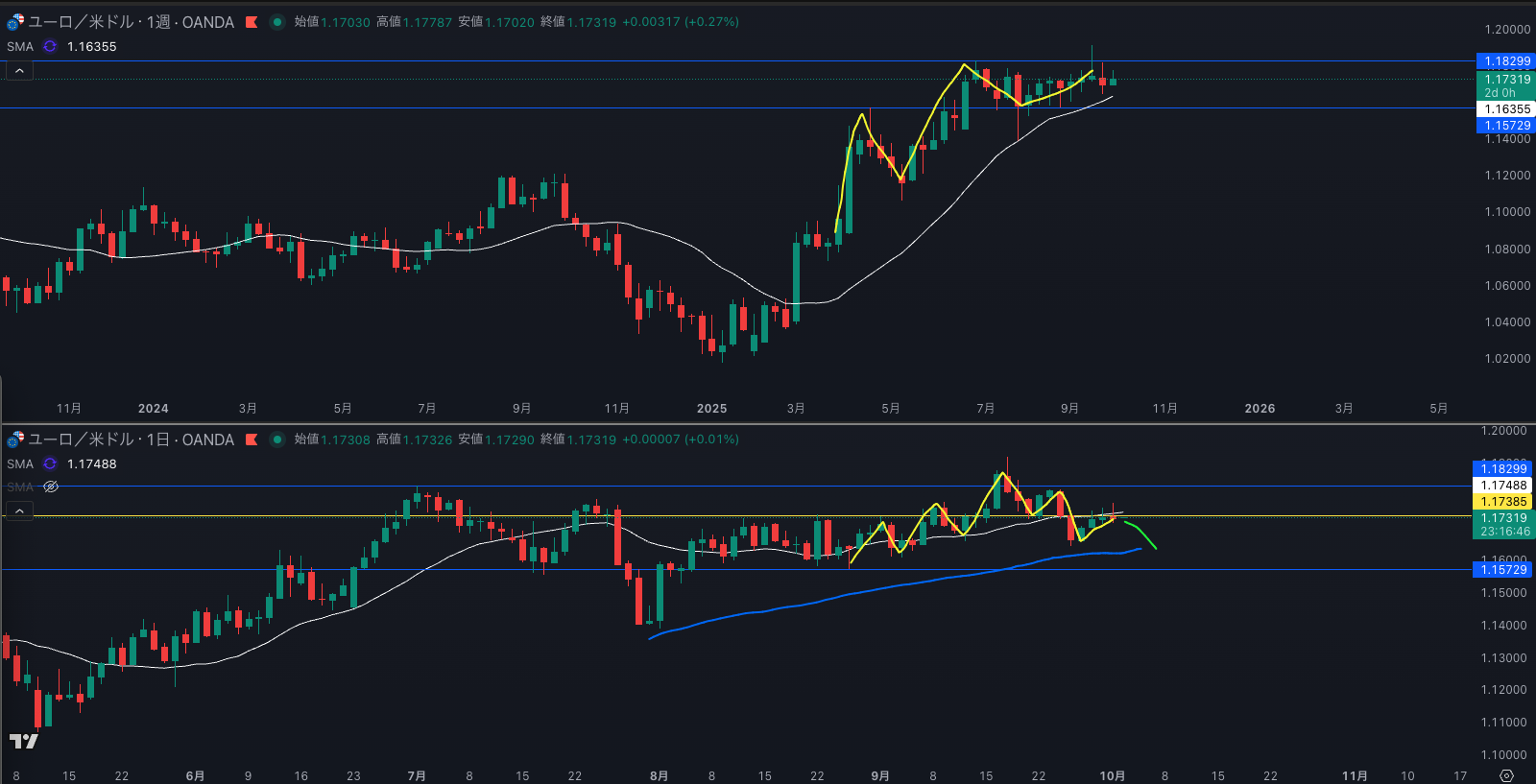Click the EUR/USD currency flag icon on daily chart
1536x784 pixels.
tap(15, 440)
